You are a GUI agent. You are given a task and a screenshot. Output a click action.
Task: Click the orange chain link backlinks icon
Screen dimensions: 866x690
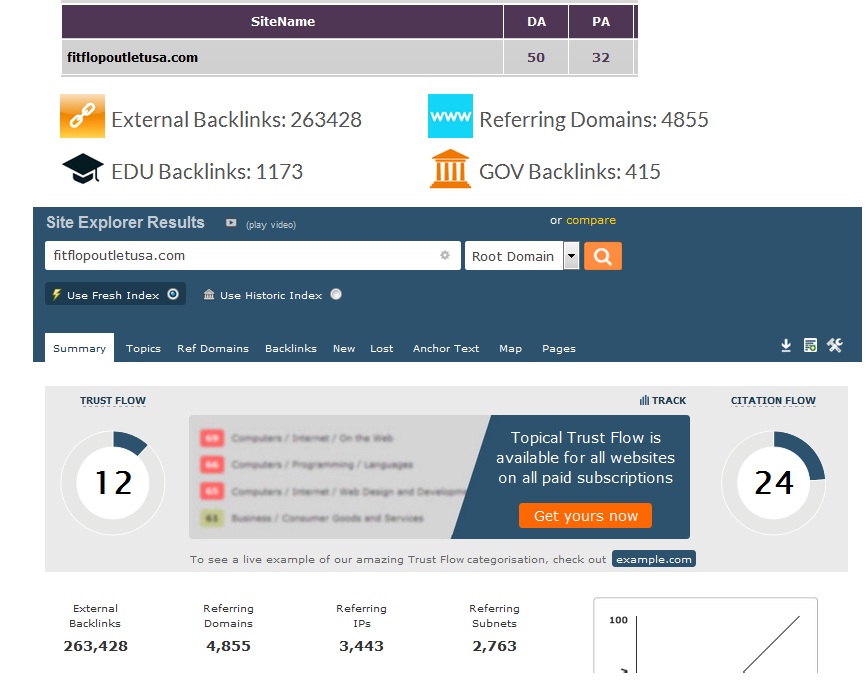tap(82, 116)
